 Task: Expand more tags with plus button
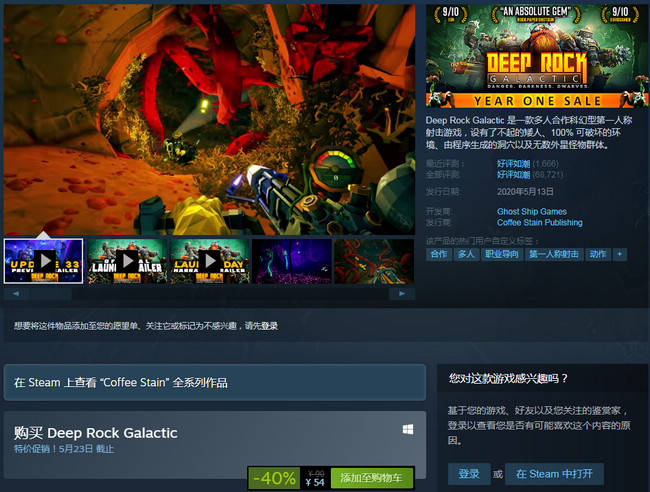620,254
